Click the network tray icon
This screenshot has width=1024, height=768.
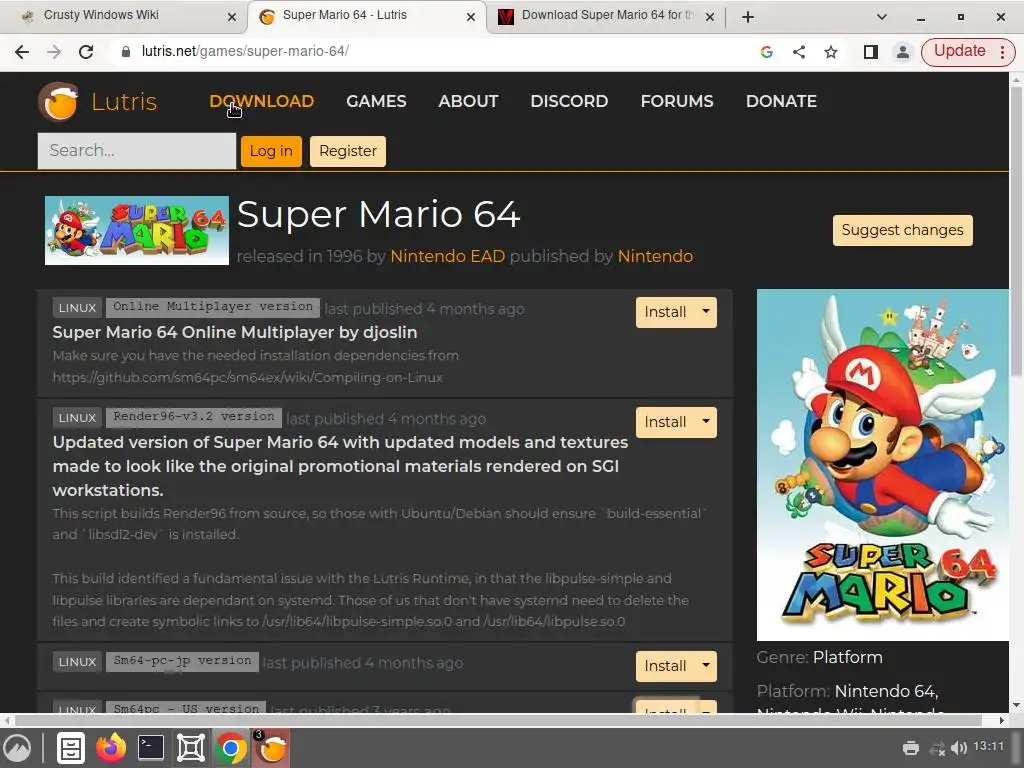point(938,748)
